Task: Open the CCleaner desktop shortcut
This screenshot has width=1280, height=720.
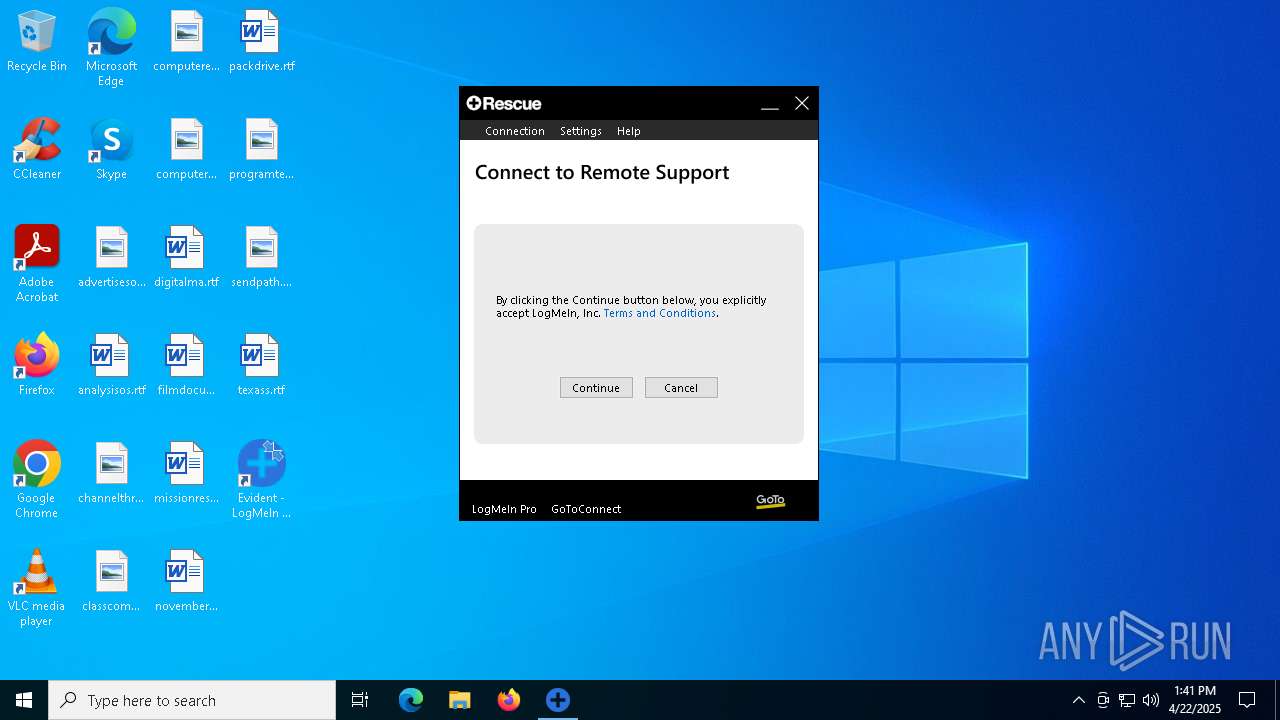Action: pos(37,150)
